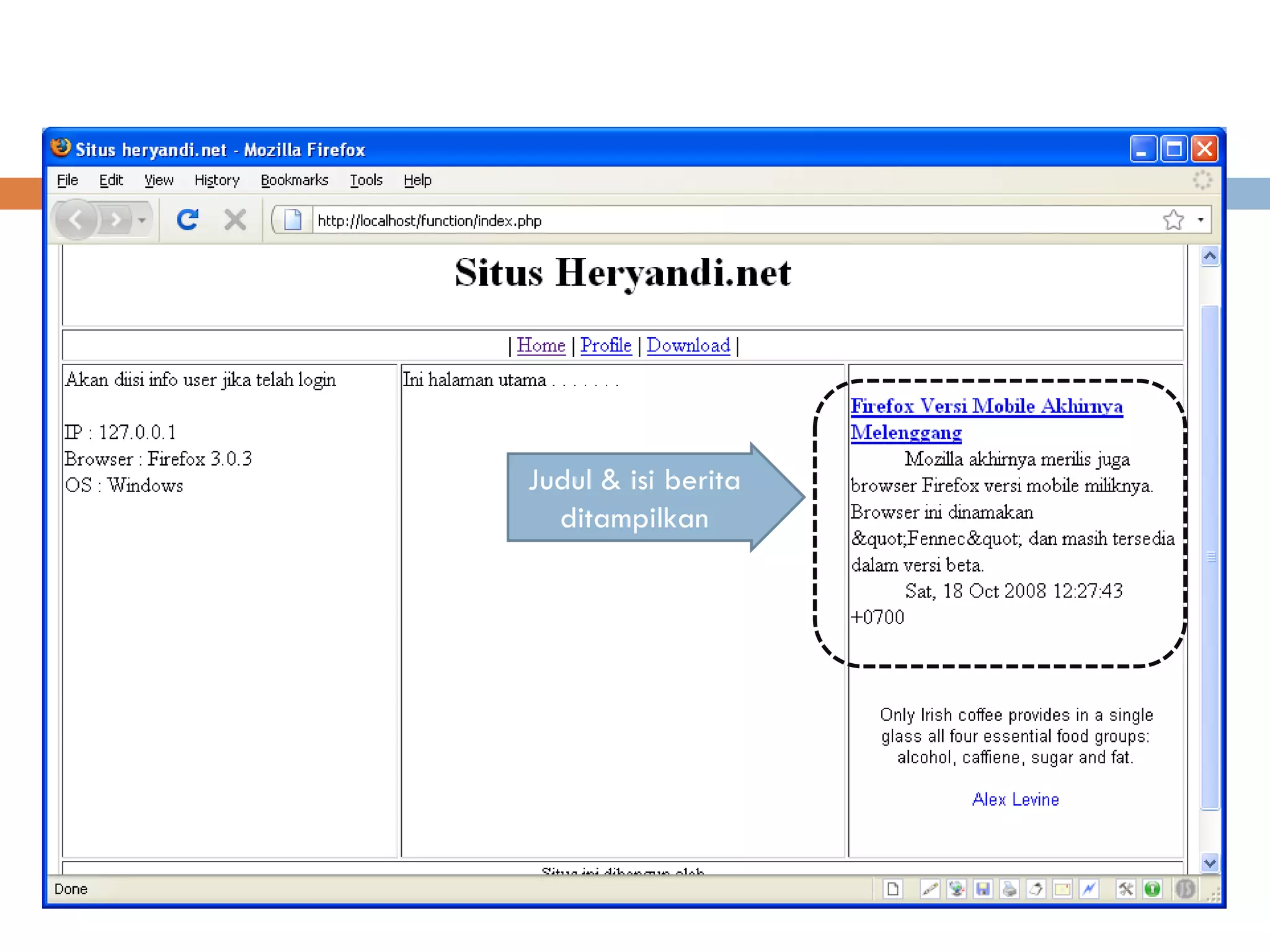Click the Forward navigation arrow
The height and width of the screenshot is (952, 1270).
[115, 220]
